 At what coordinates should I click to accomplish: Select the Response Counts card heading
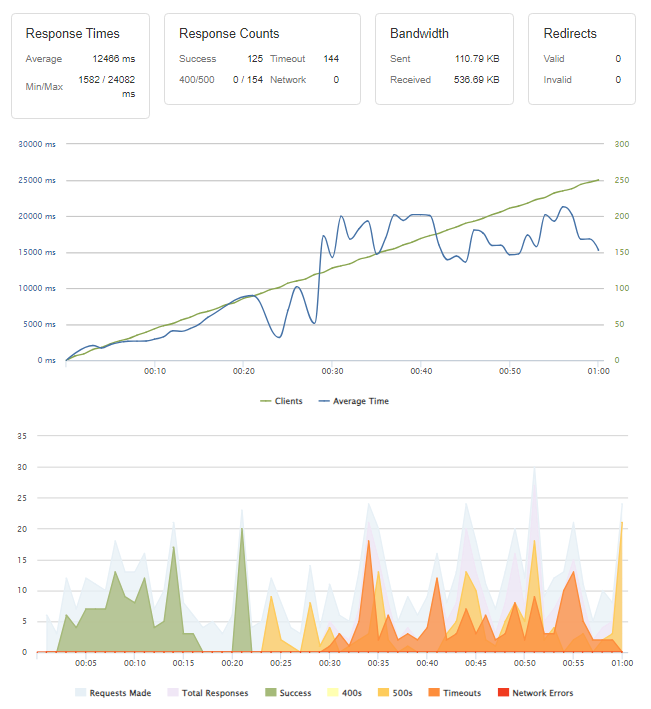229,33
